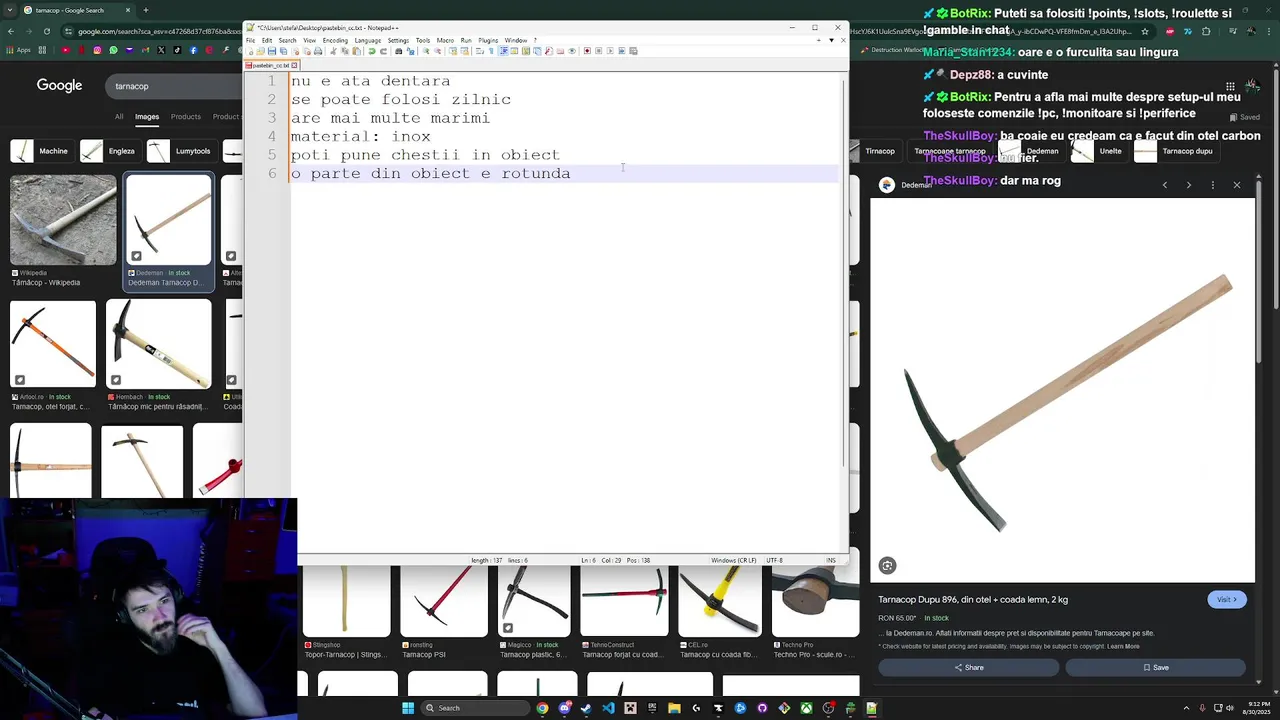Open Visual Studio Code from the taskbar

click(x=608, y=708)
